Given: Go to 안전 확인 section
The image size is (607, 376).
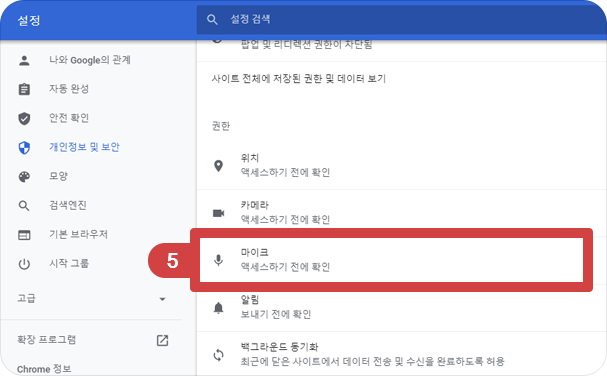Looking at the screenshot, I should [x=69, y=118].
